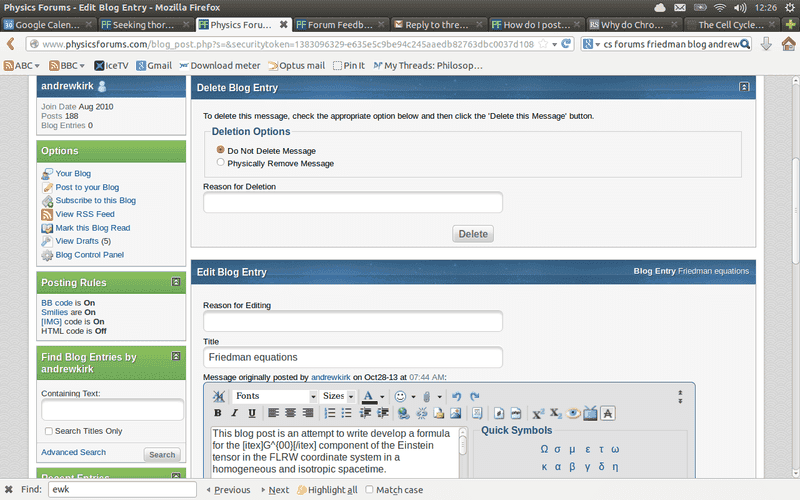Click the text color A swatch
800x500 pixels.
coord(369,397)
